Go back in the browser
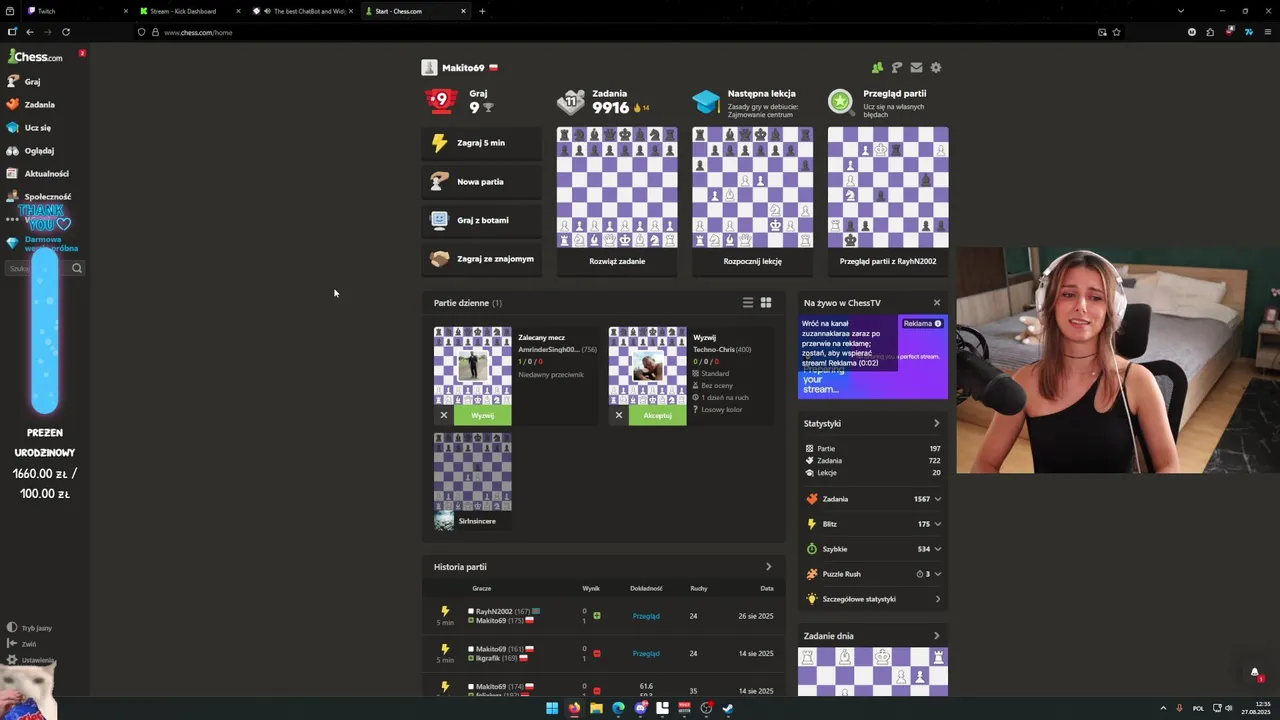The width and height of the screenshot is (1280, 720). [x=30, y=32]
